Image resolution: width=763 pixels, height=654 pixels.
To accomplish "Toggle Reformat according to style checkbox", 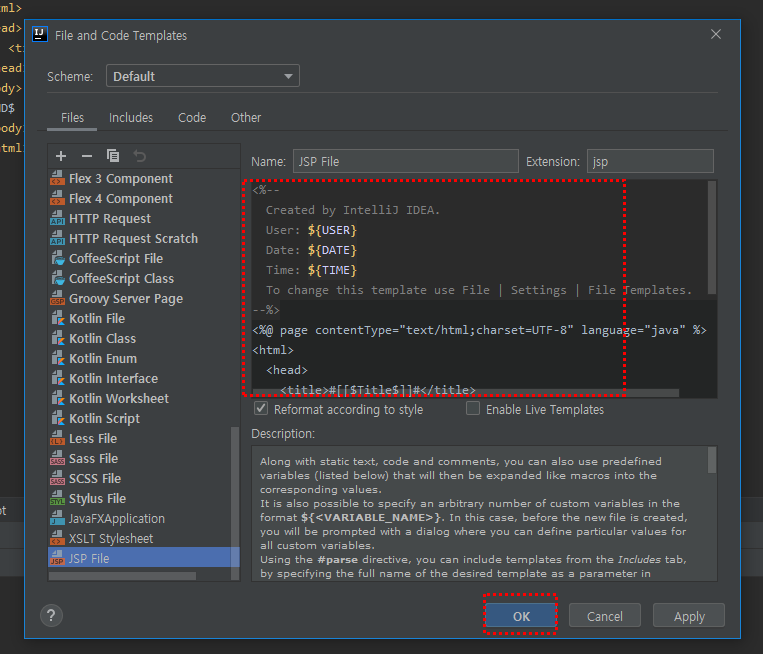I will pyautogui.click(x=261, y=408).
